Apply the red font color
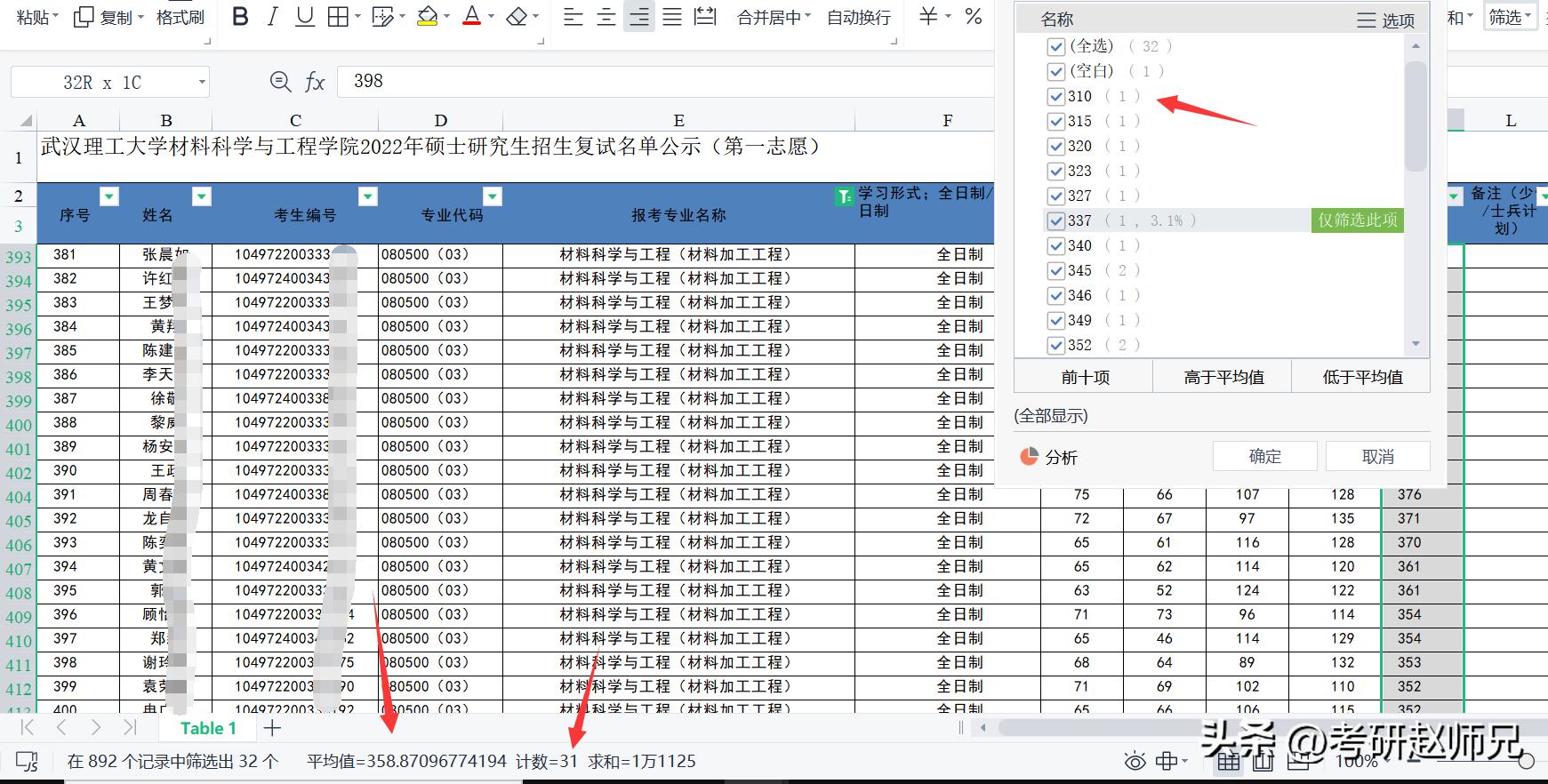Screen dimensions: 1548x784 pyautogui.click(x=471, y=17)
